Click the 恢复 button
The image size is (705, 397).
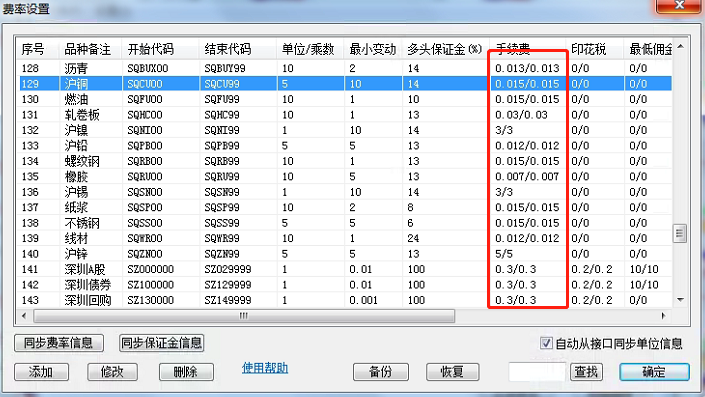(452, 372)
